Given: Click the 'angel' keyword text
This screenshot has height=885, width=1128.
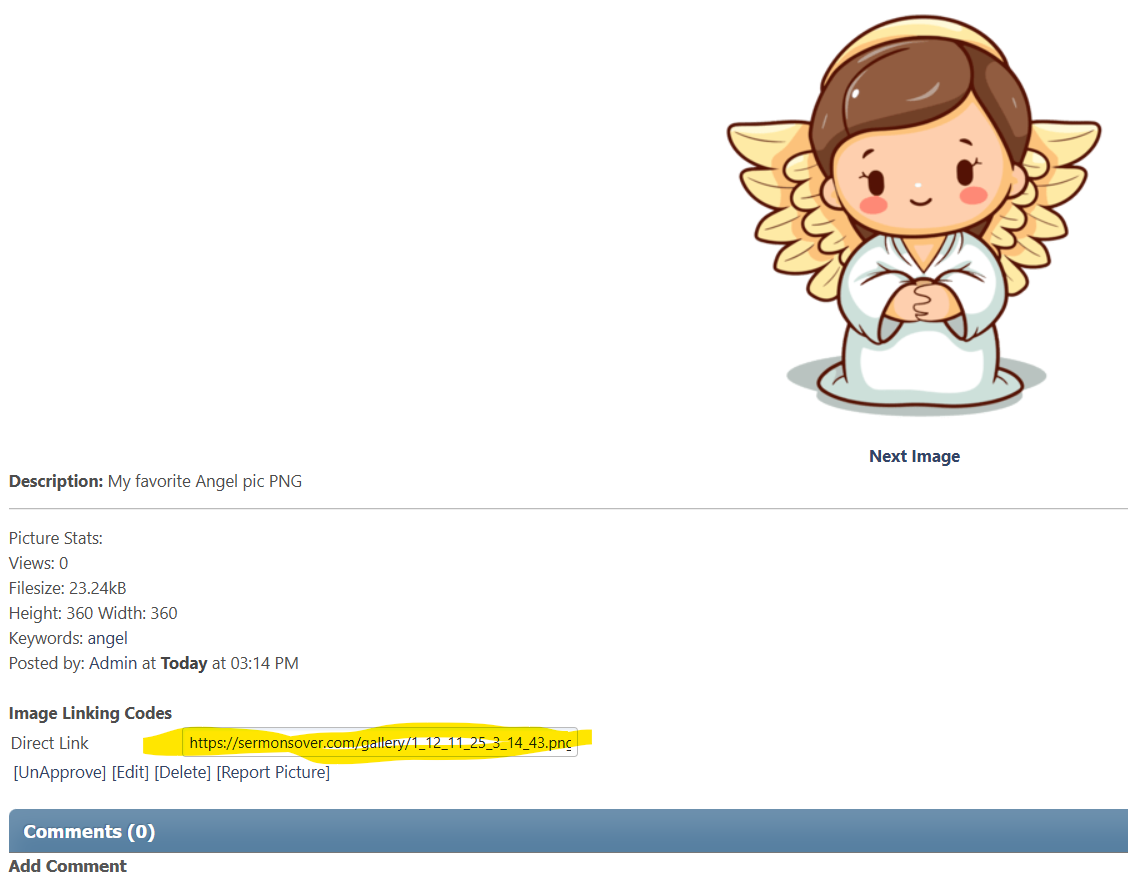Looking at the screenshot, I should click(107, 638).
